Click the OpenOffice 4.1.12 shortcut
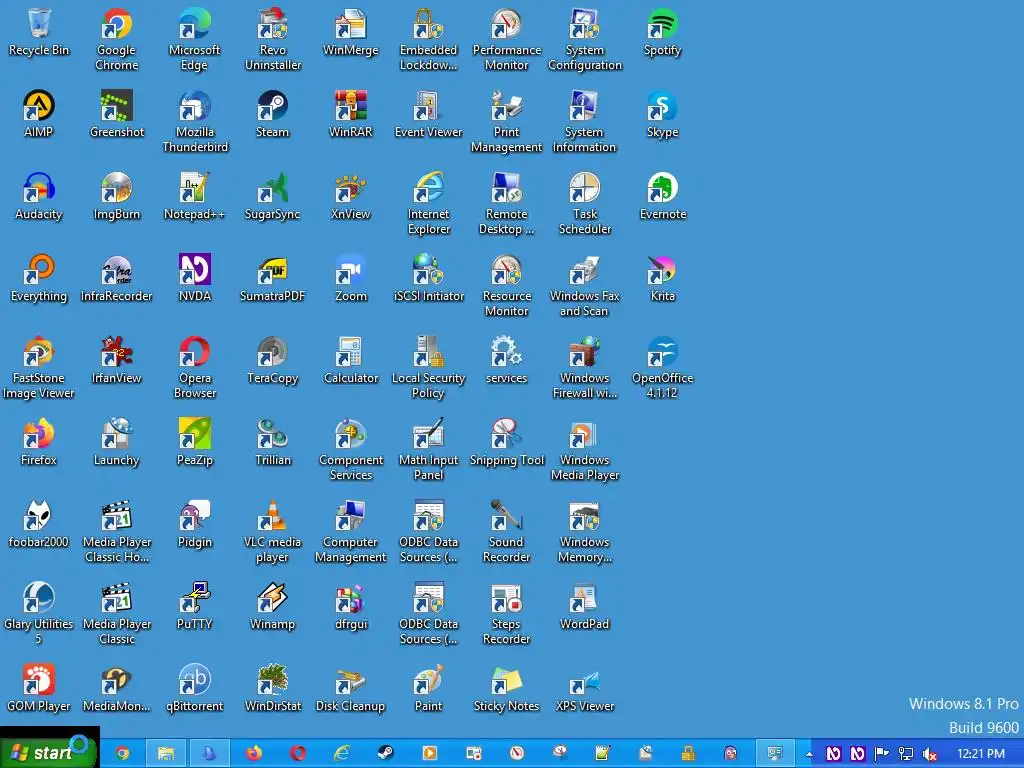Image resolution: width=1024 pixels, height=768 pixels. point(662,368)
